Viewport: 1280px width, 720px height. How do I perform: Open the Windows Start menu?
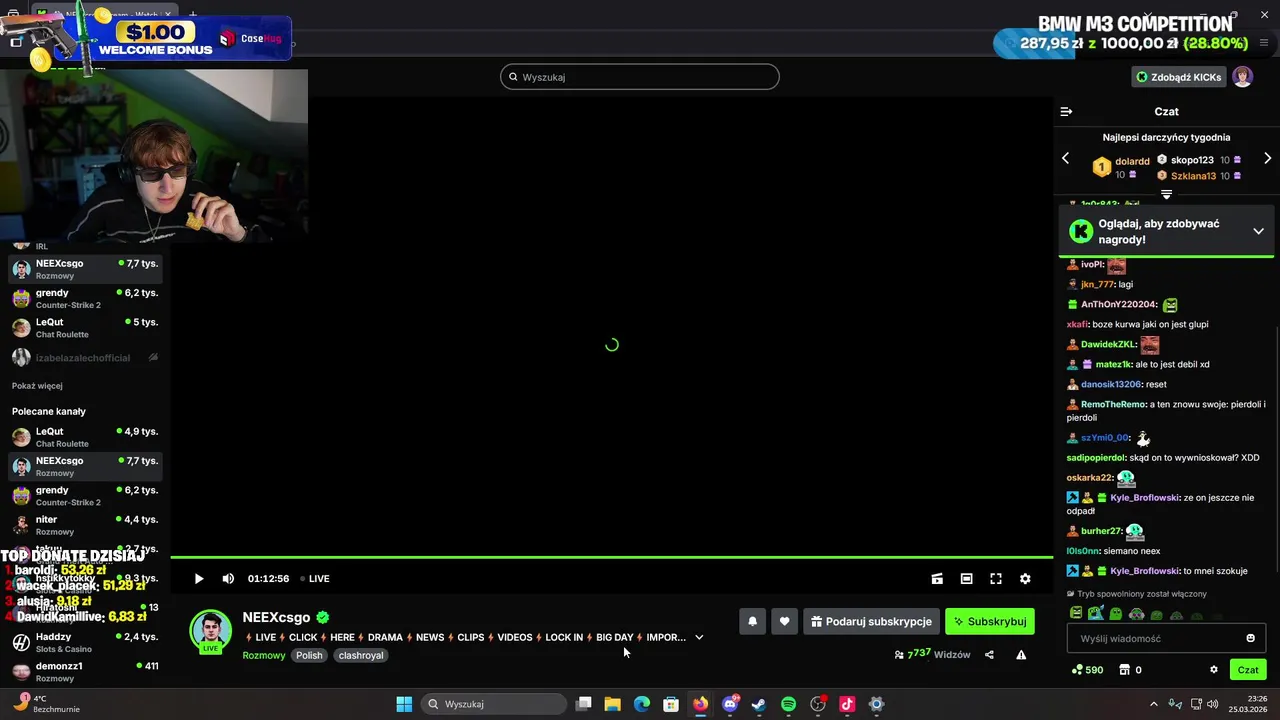click(404, 704)
